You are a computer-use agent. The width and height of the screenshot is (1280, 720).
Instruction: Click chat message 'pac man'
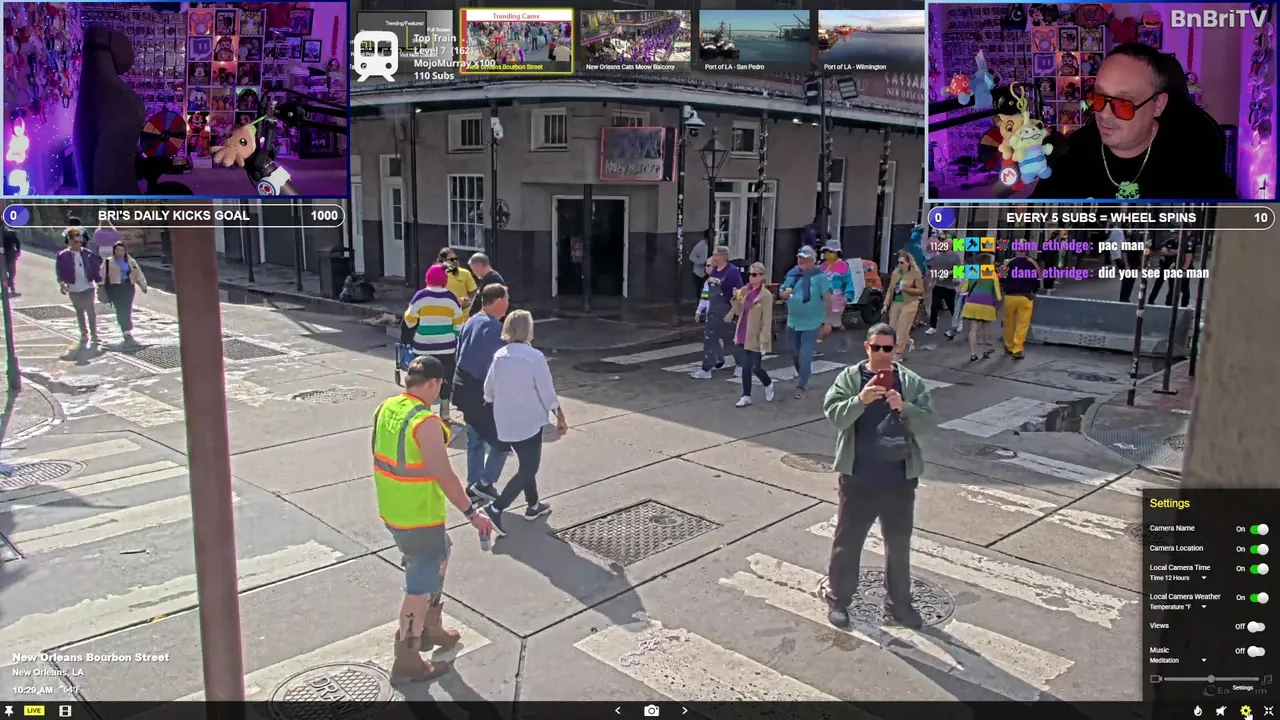[1120, 246]
